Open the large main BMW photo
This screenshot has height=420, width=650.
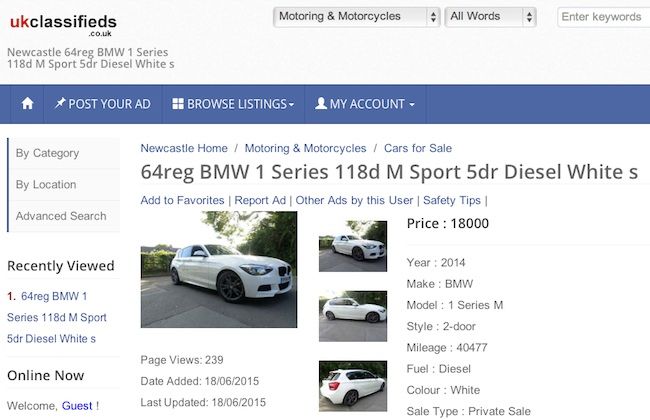click(x=219, y=269)
